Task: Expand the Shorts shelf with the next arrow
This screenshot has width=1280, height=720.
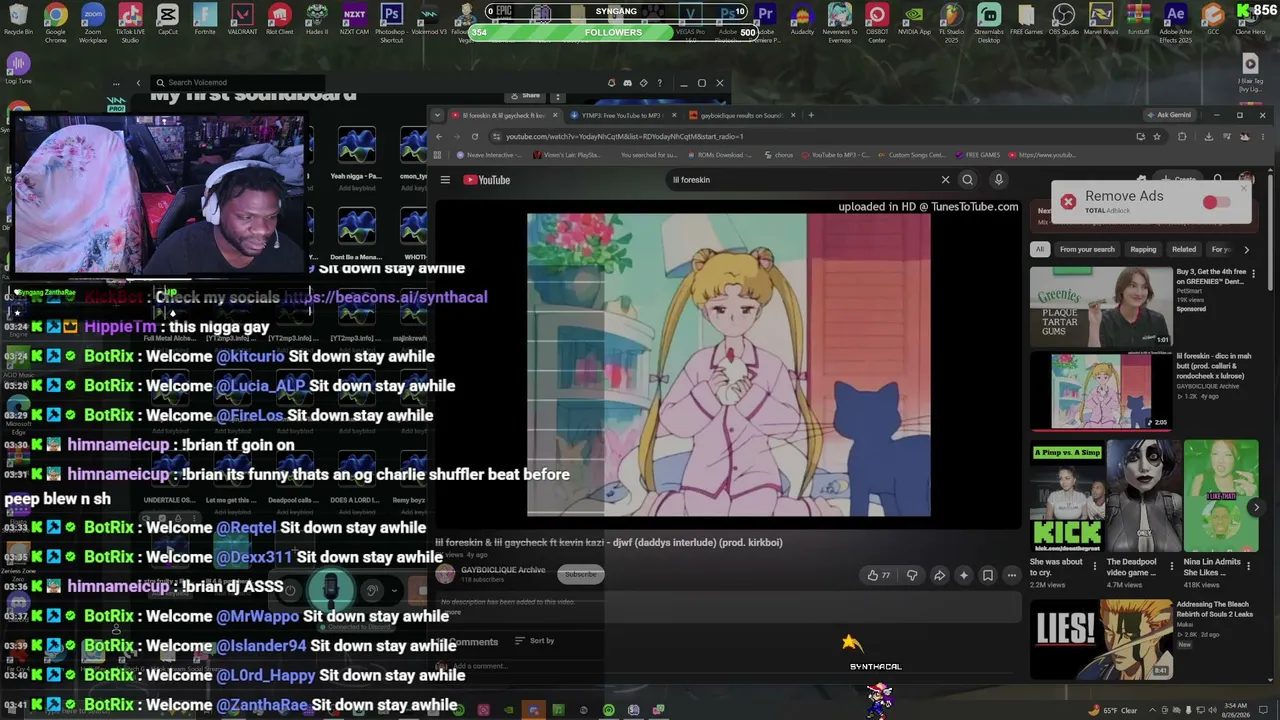Action: tap(1257, 507)
